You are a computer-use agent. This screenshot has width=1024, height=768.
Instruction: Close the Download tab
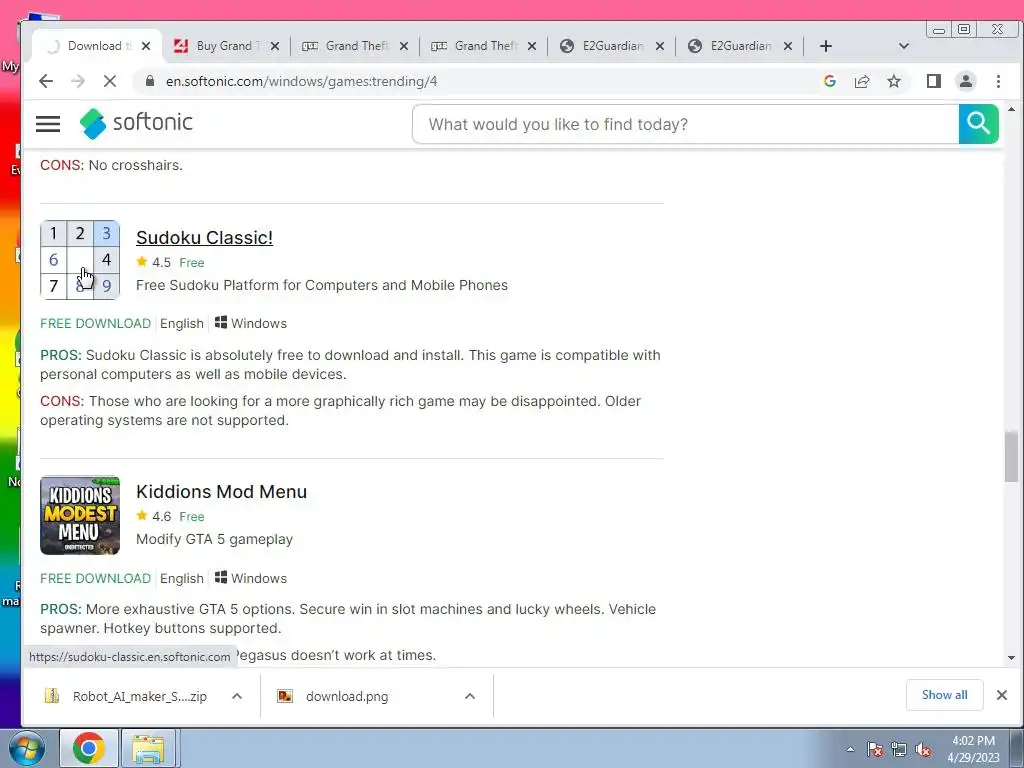[x=146, y=46]
